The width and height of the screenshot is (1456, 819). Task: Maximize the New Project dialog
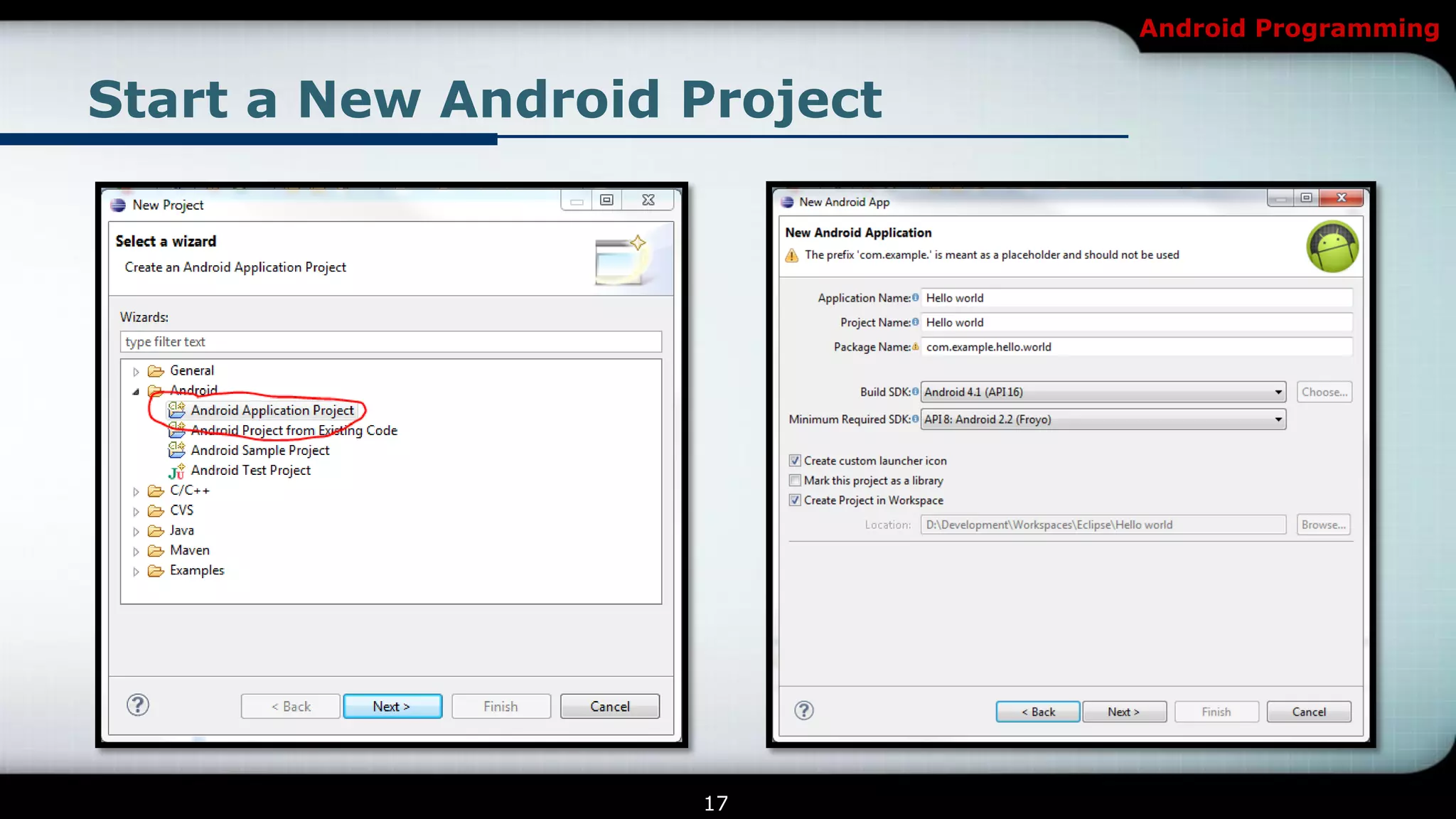pyautogui.click(x=606, y=200)
